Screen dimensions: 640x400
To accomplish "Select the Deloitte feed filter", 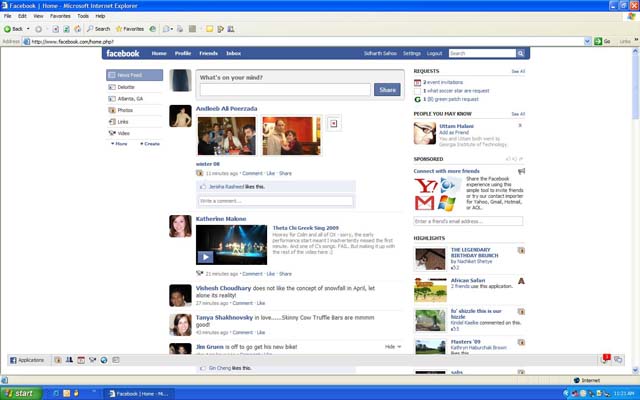I will [x=134, y=87].
